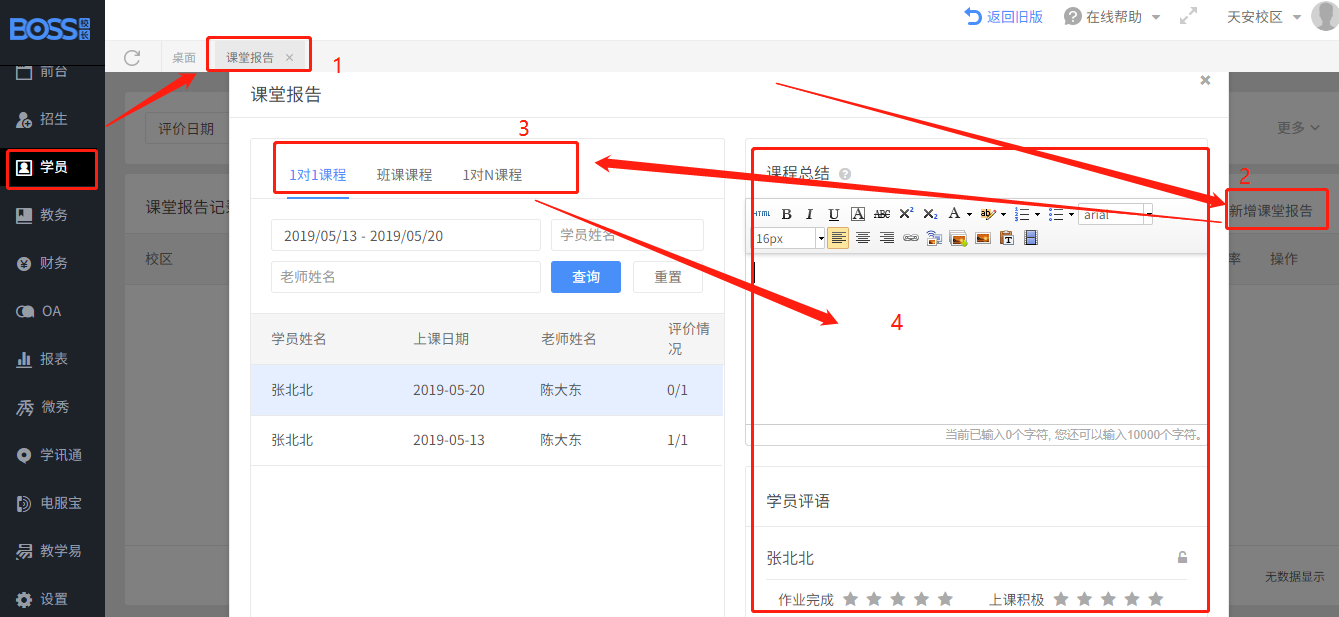Apply underline formatting in editor
Image resolution: width=1339 pixels, height=617 pixels.
pos(834,214)
